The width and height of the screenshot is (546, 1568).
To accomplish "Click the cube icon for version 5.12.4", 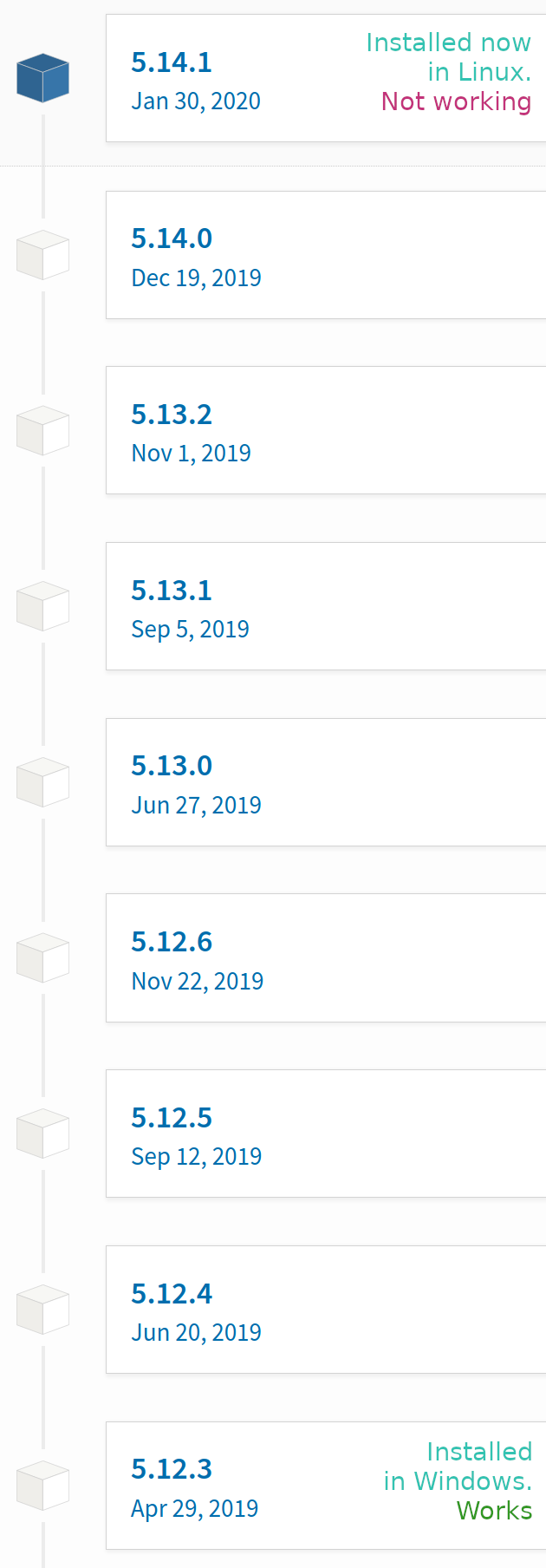I will pyautogui.click(x=42, y=1310).
